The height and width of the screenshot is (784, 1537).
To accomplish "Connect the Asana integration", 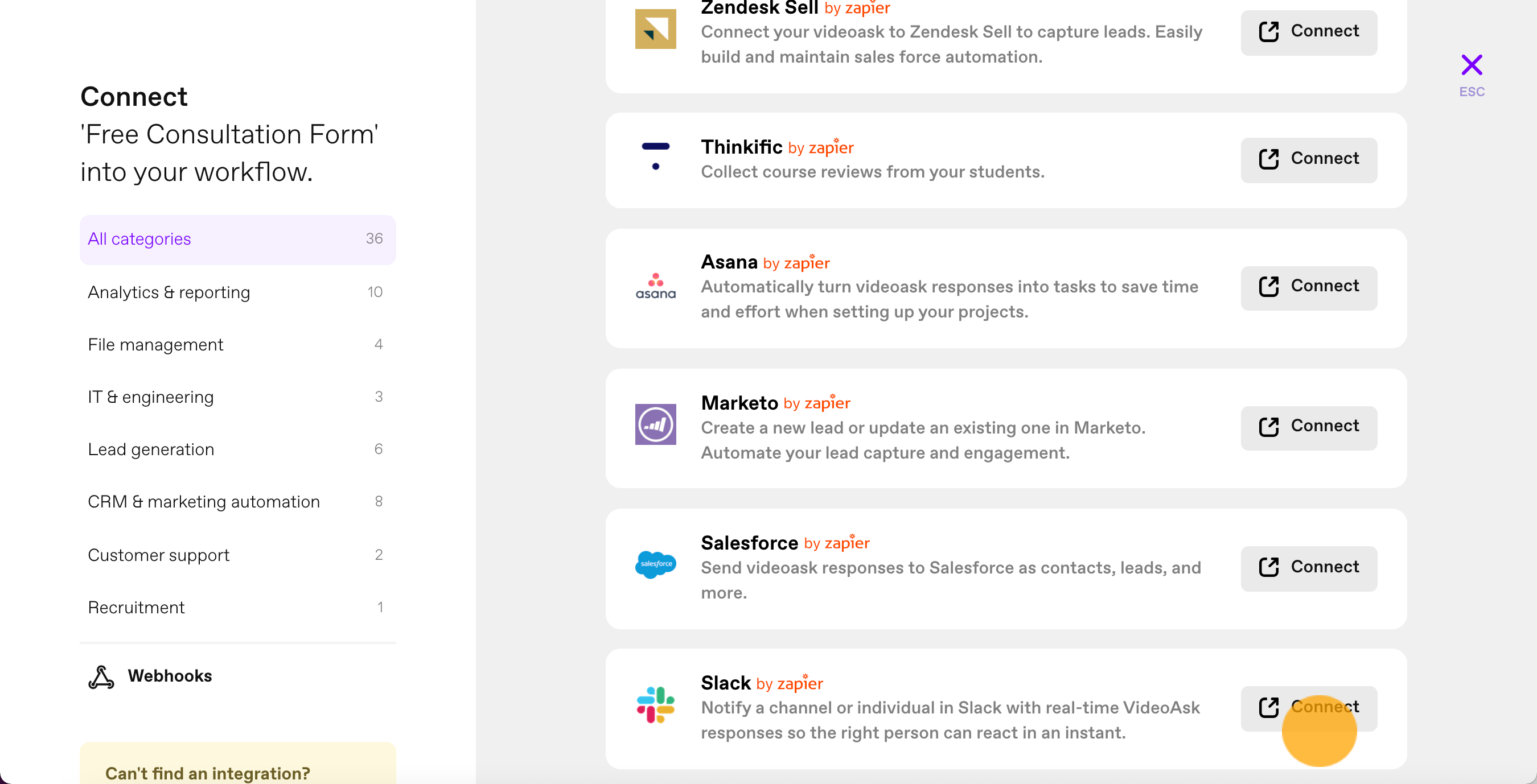I will pos(1309,287).
